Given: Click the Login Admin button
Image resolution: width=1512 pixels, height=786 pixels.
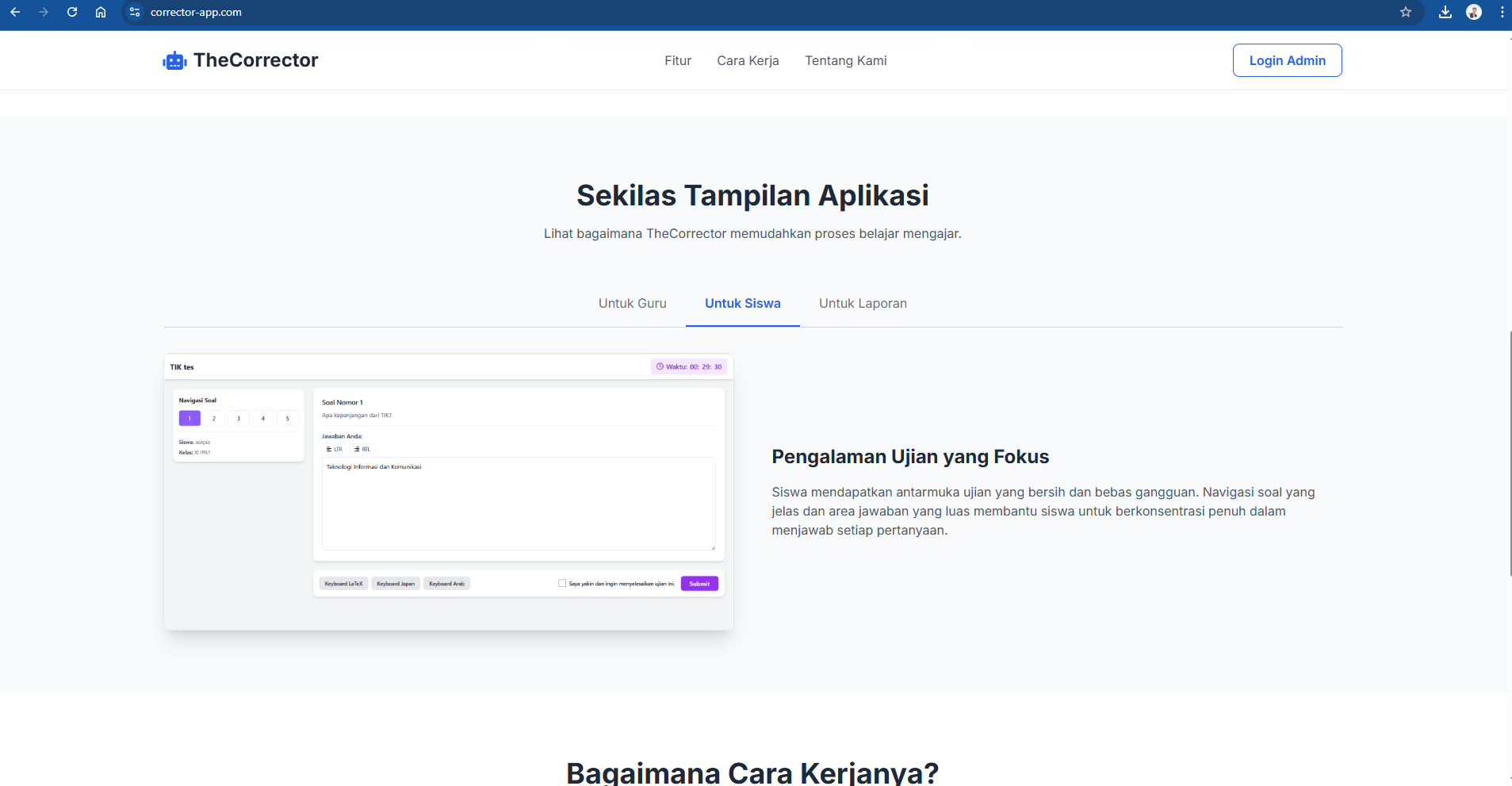Looking at the screenshot, I should tap(1287, 60).
